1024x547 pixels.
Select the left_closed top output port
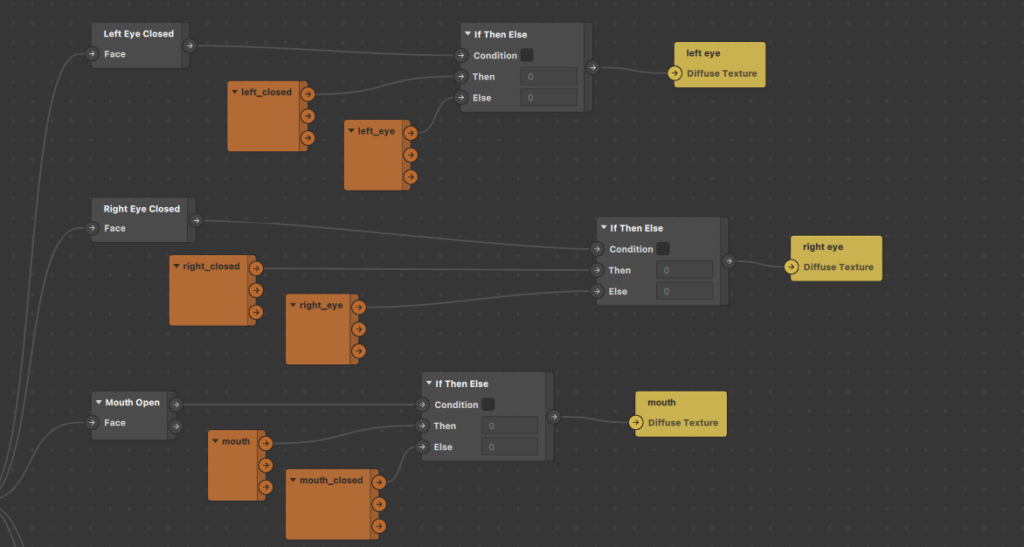pyautogui.click(x=308, y=94)
